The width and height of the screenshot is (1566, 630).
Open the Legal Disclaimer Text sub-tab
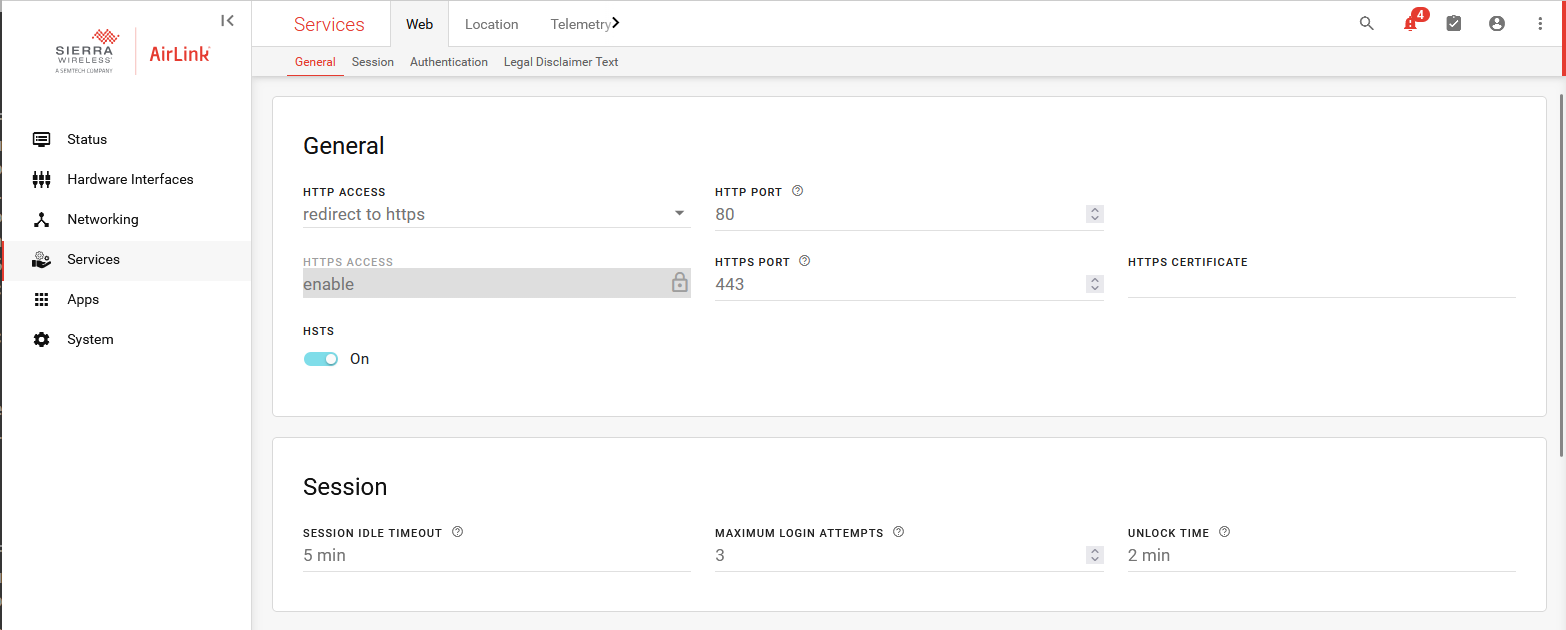pyautogui.click(x=561, y=62)
